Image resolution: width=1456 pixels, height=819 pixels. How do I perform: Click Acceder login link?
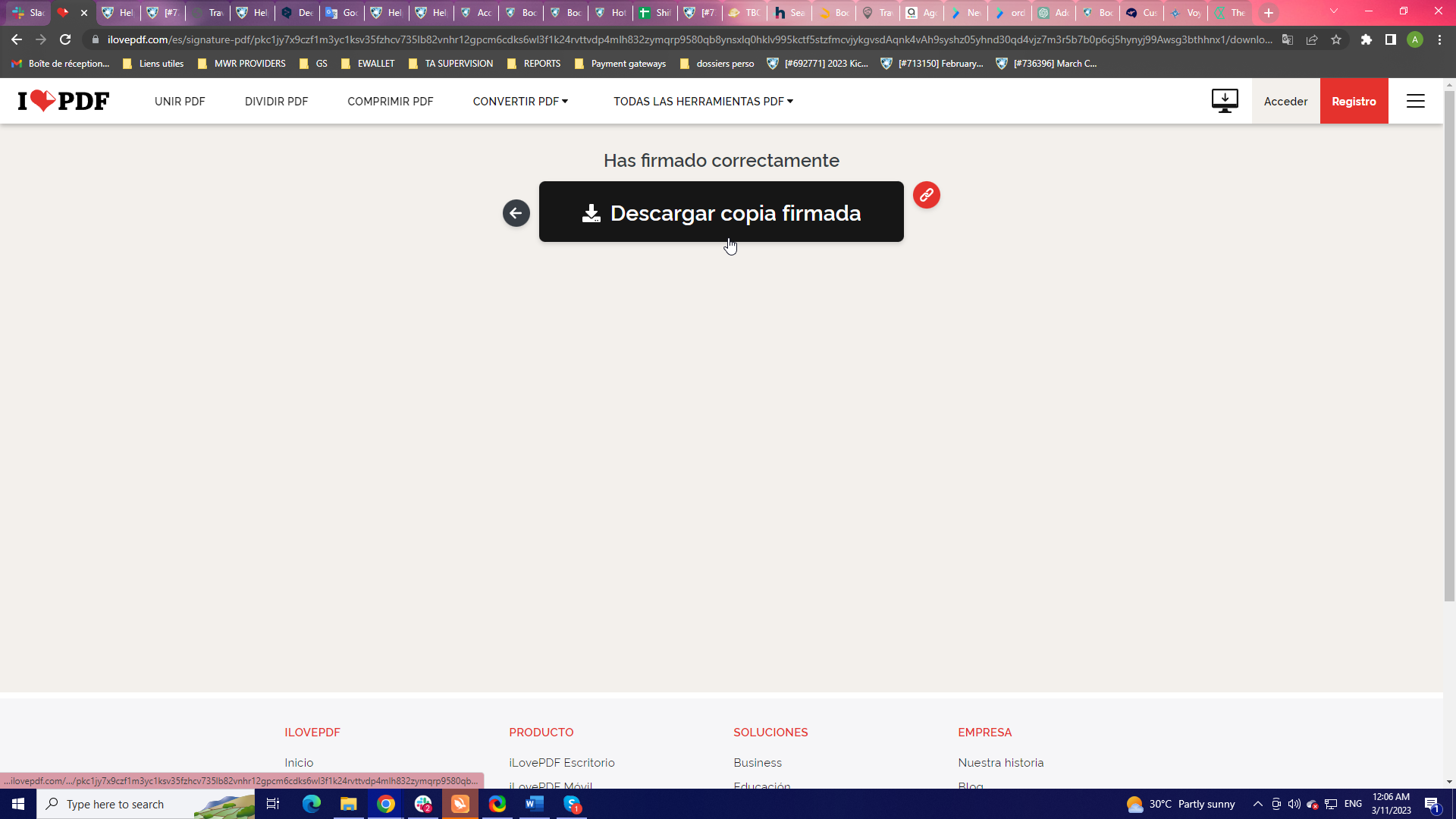pyautogui.click(x=1285, y=101)
